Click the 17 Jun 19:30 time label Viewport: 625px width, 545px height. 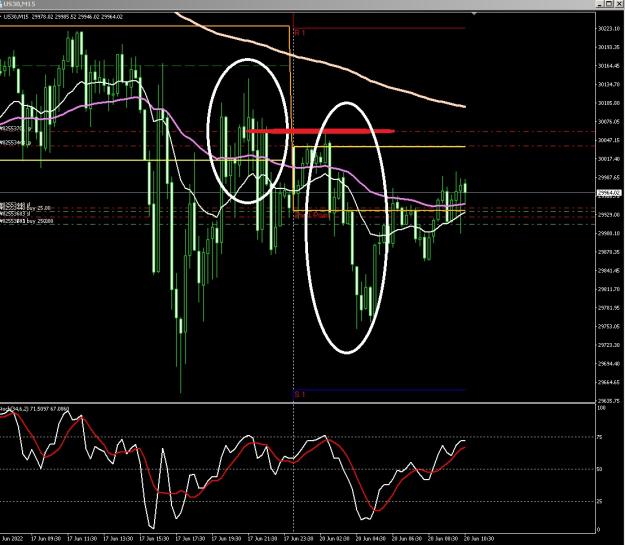pyautogui.click(x=226, y=539)
